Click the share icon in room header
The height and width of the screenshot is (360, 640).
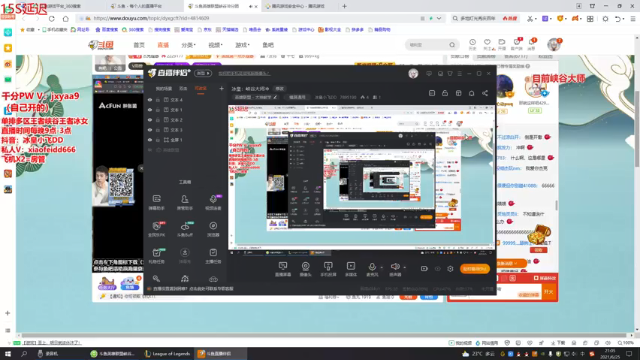pos(485,93)
